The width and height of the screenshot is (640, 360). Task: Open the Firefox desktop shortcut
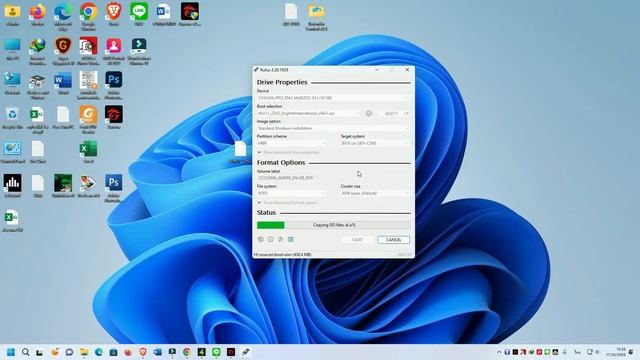click(38, 15)
